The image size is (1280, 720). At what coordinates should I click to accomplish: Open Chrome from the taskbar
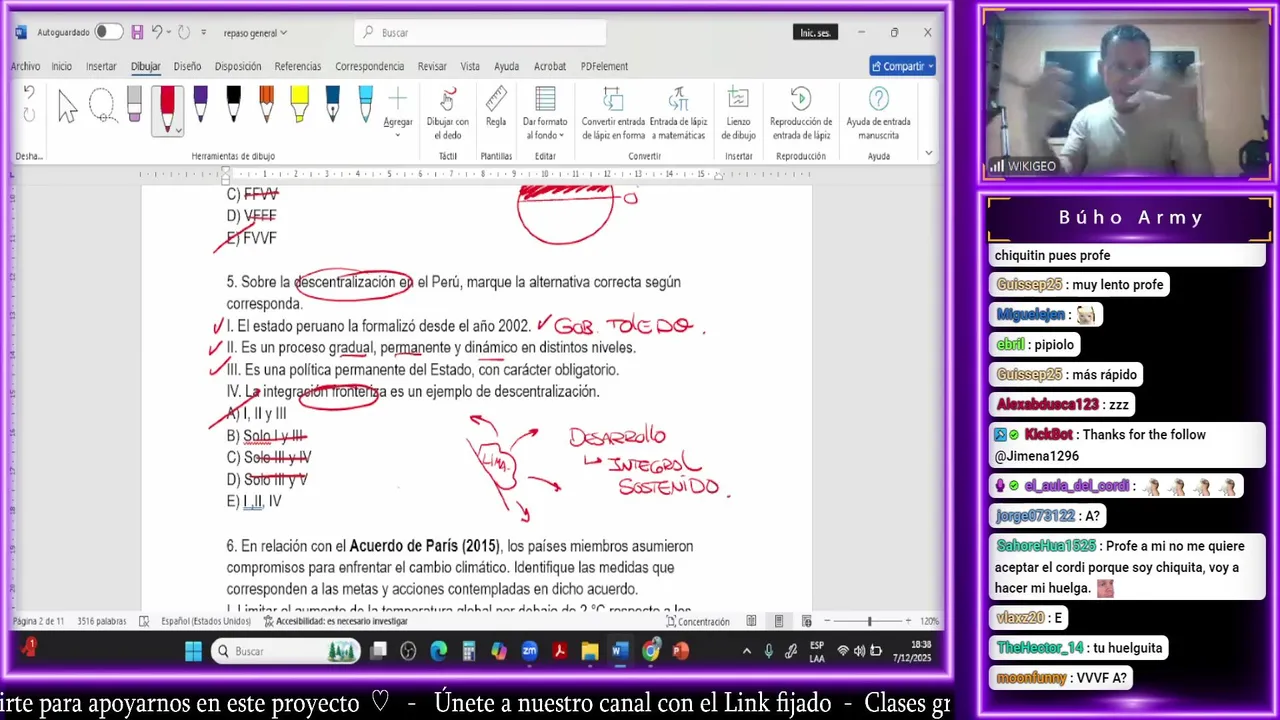(651, 651)
